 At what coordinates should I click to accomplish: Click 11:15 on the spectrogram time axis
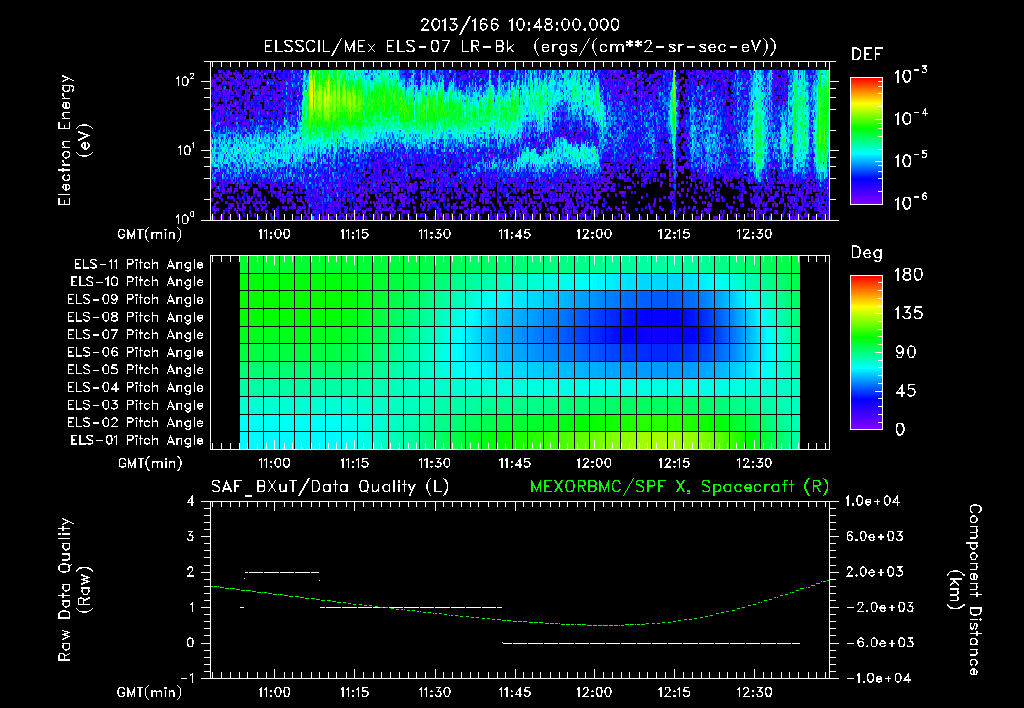[354, 234]
